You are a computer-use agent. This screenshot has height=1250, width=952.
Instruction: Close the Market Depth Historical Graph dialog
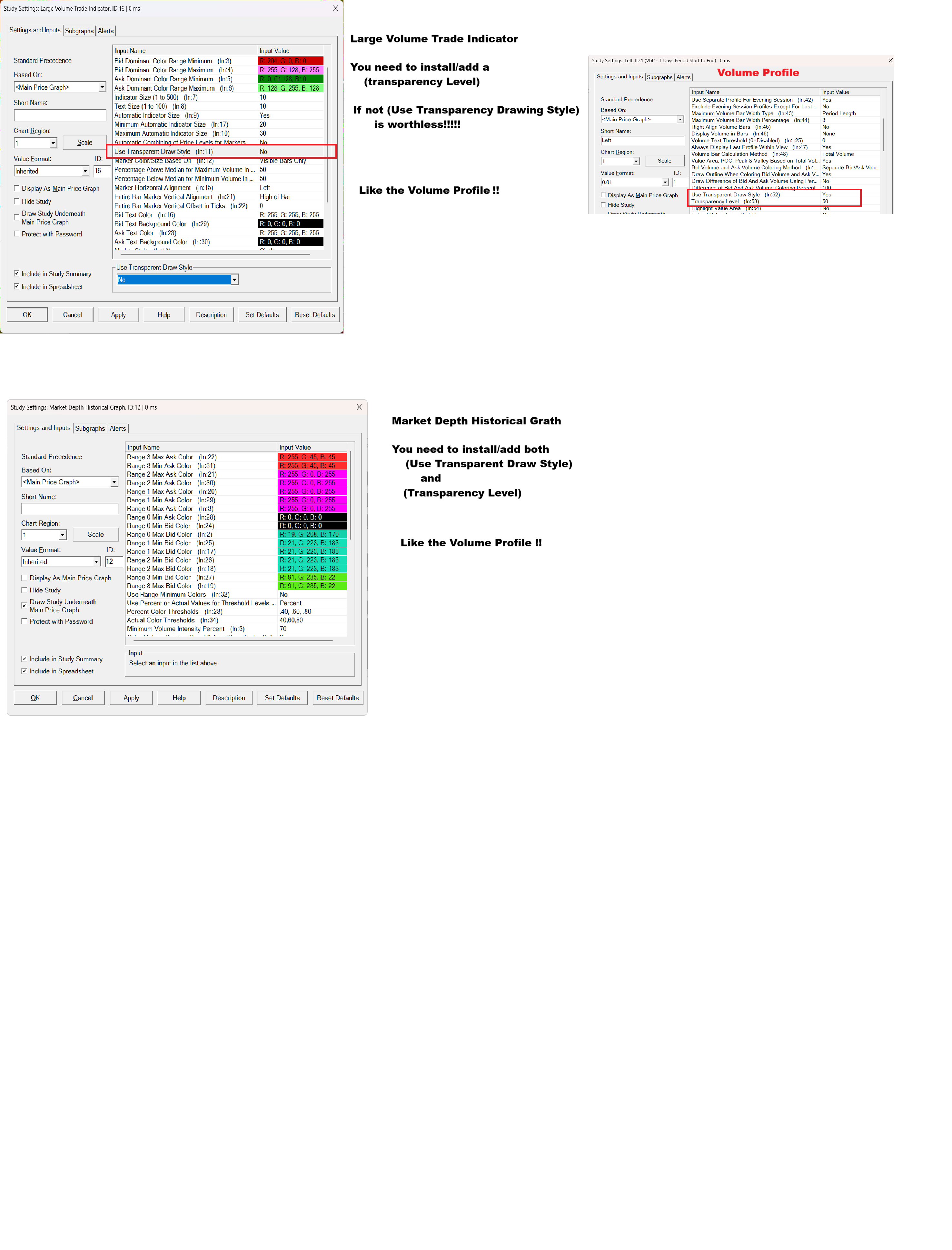click(359, 407)
